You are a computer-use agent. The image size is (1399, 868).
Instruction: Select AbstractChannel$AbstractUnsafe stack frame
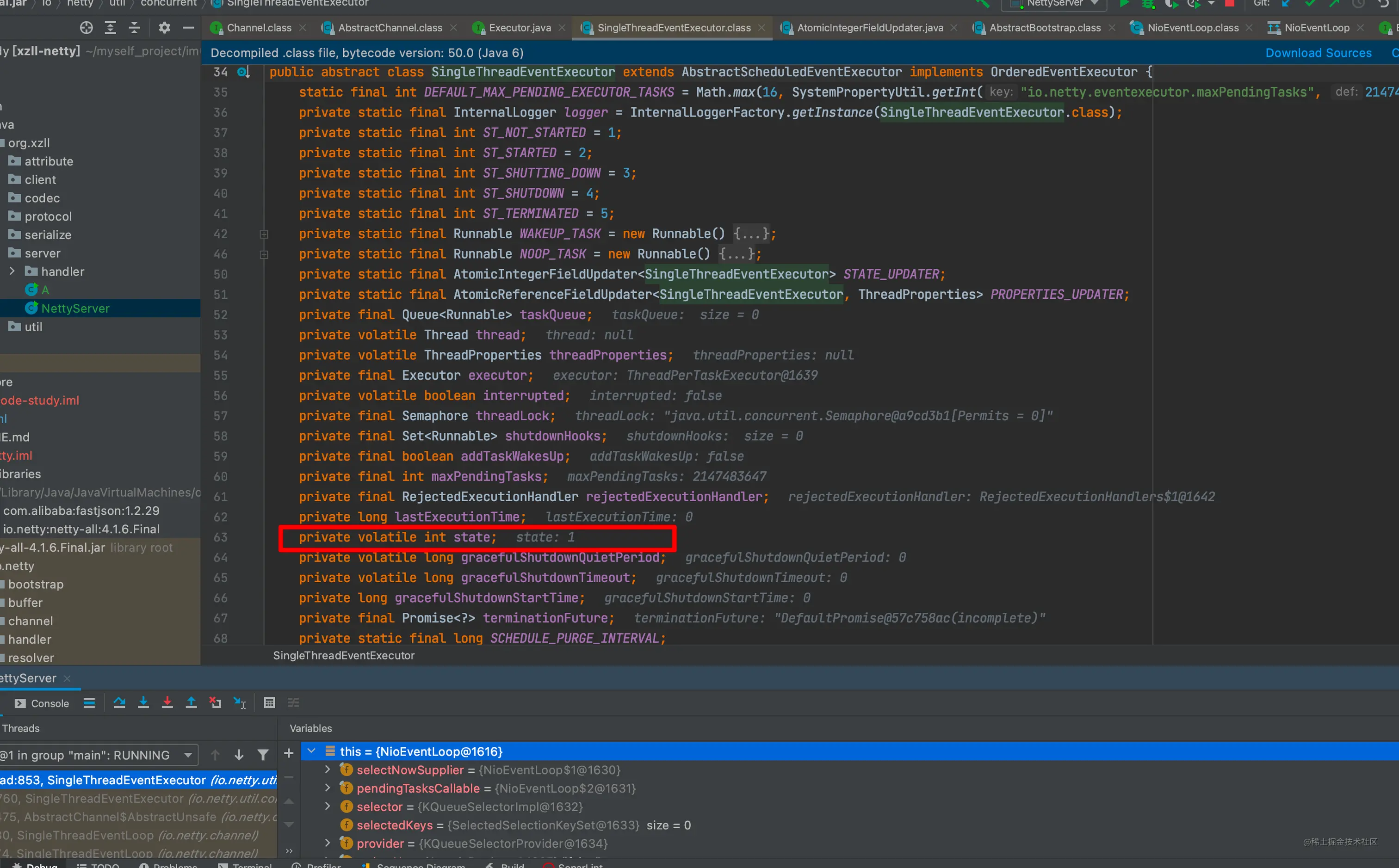138,816
